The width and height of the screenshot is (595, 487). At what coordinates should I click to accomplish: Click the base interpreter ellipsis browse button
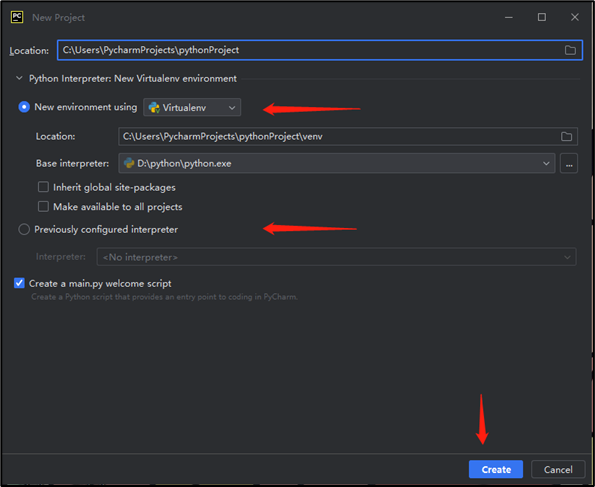click(x=569, y=164)
